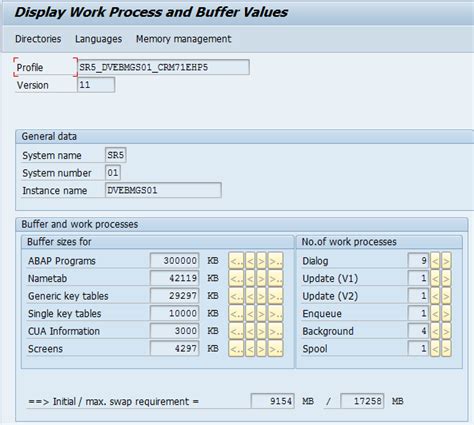Select the Screens value 4297
This screenshot has width=474, height=425.
(x=175, y=348)
